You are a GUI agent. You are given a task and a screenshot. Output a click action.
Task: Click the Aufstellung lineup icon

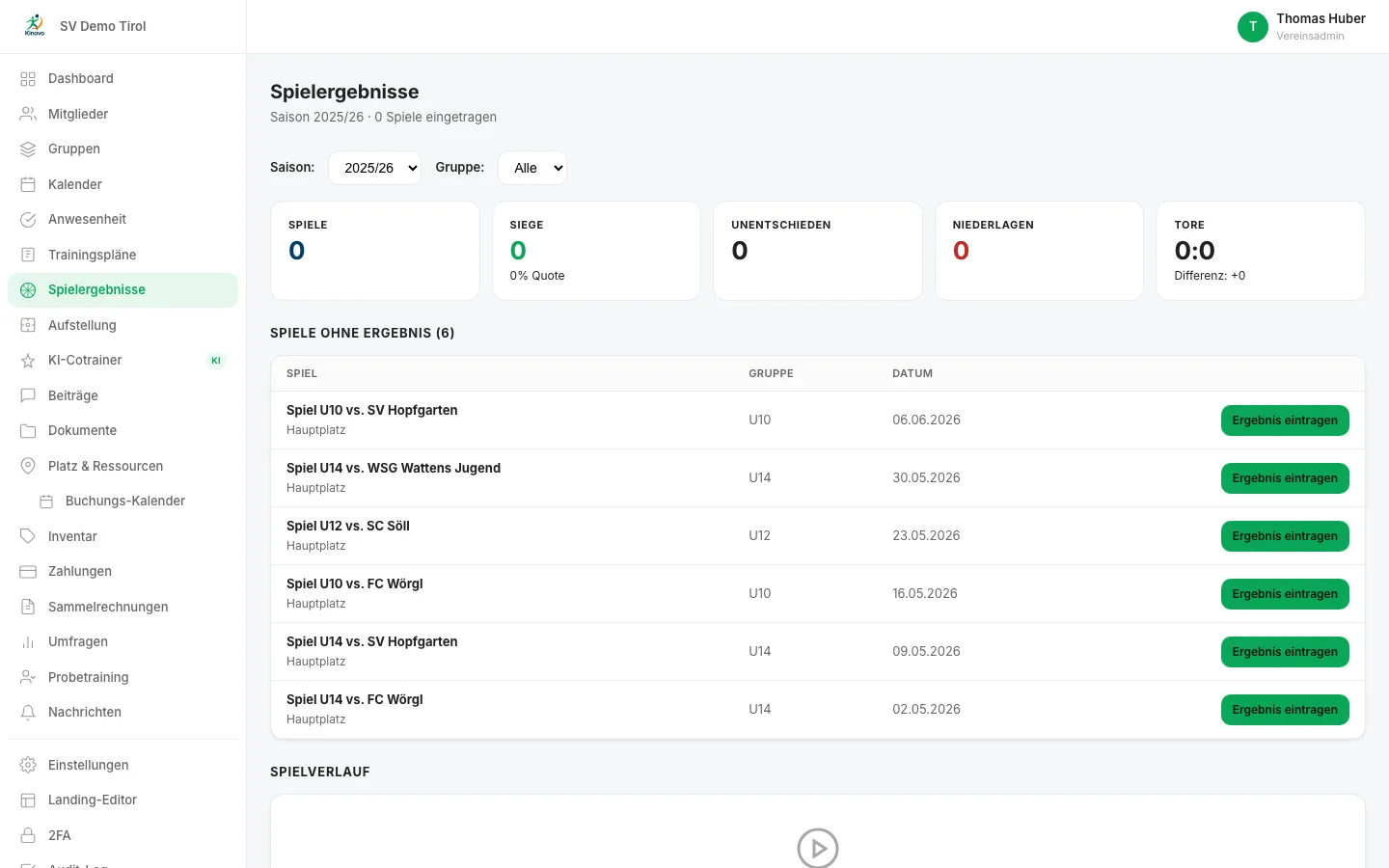pos(28,325)
